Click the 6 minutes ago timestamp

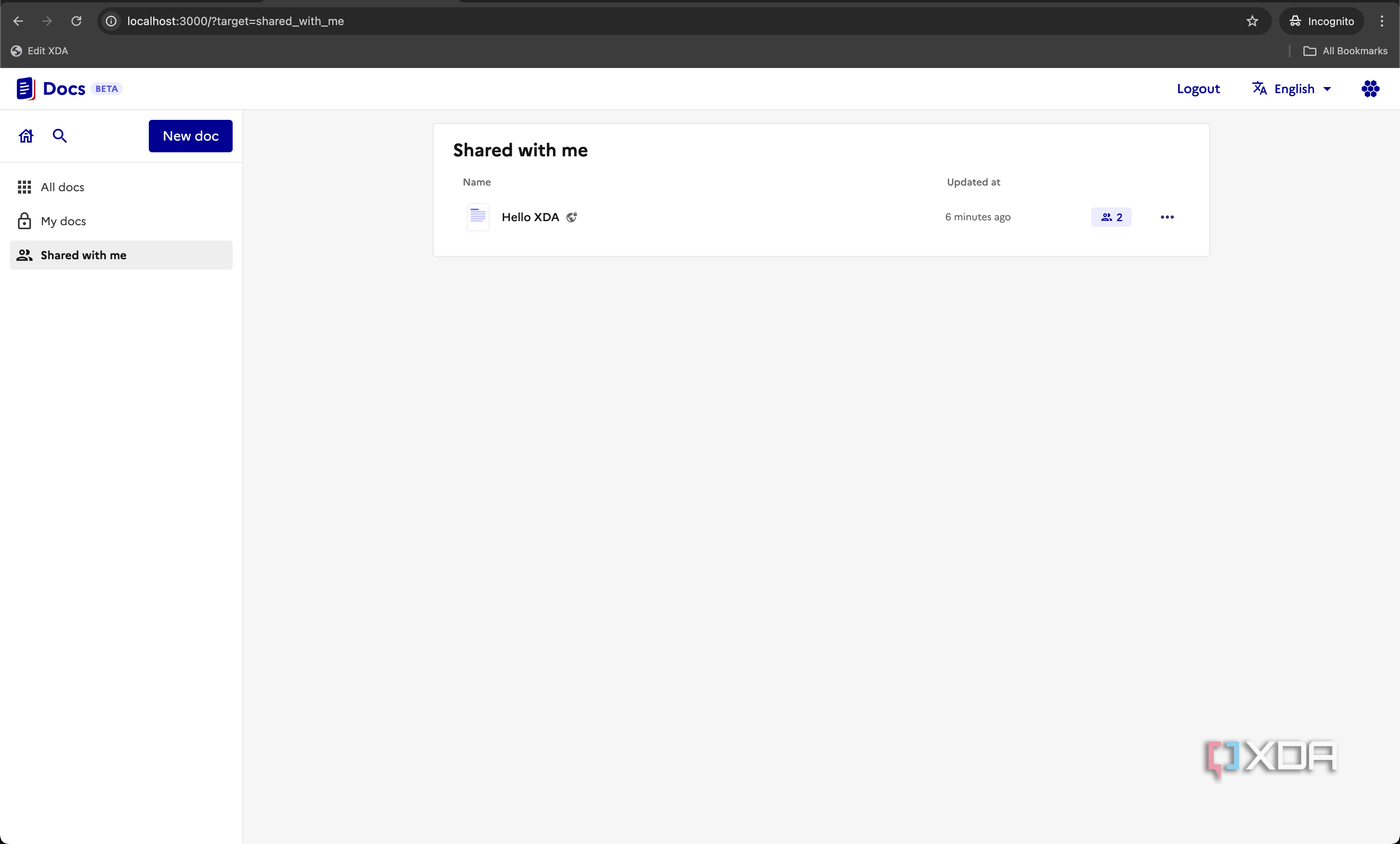click(978, 217)
